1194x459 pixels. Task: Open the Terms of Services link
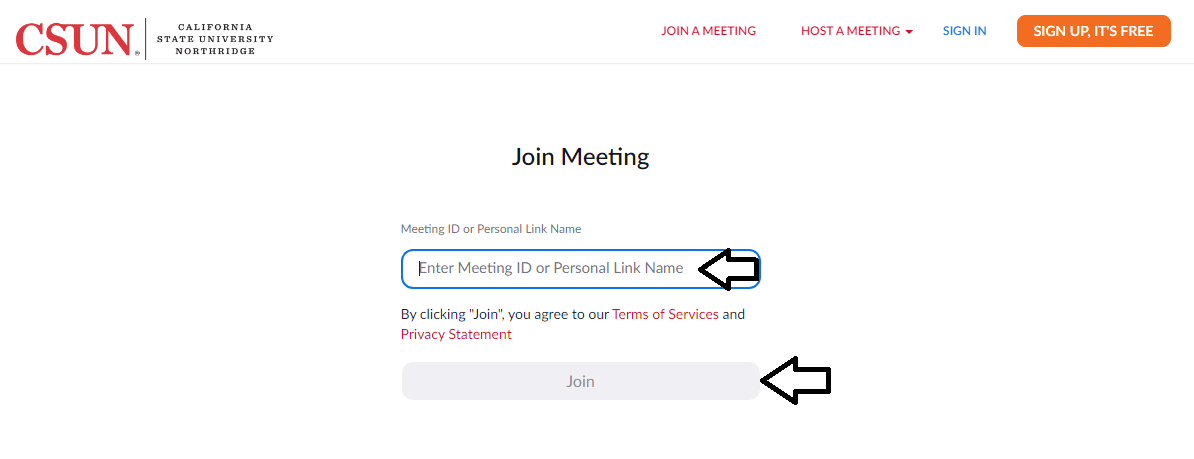[x=666, y=314]
